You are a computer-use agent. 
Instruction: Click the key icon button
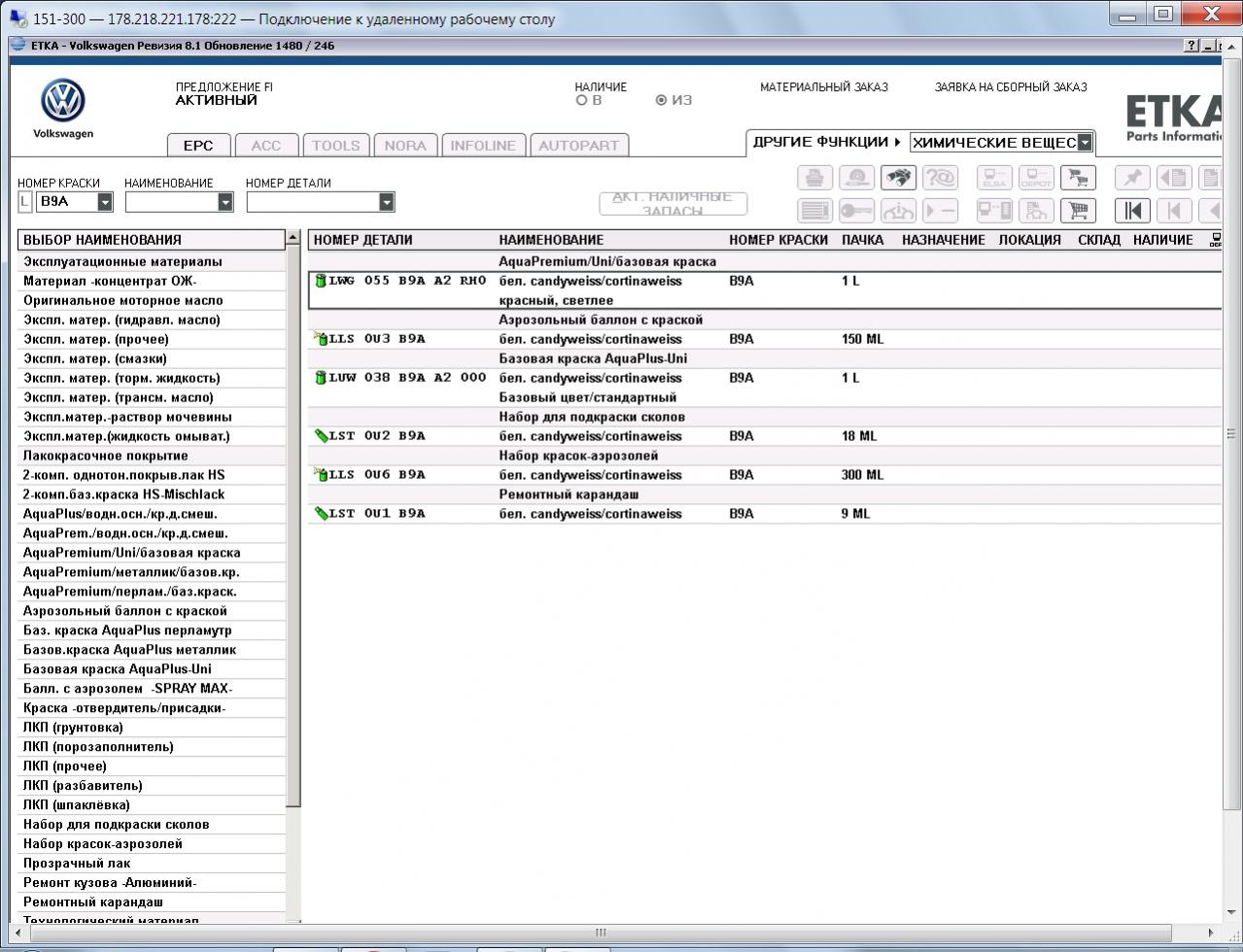856,210
